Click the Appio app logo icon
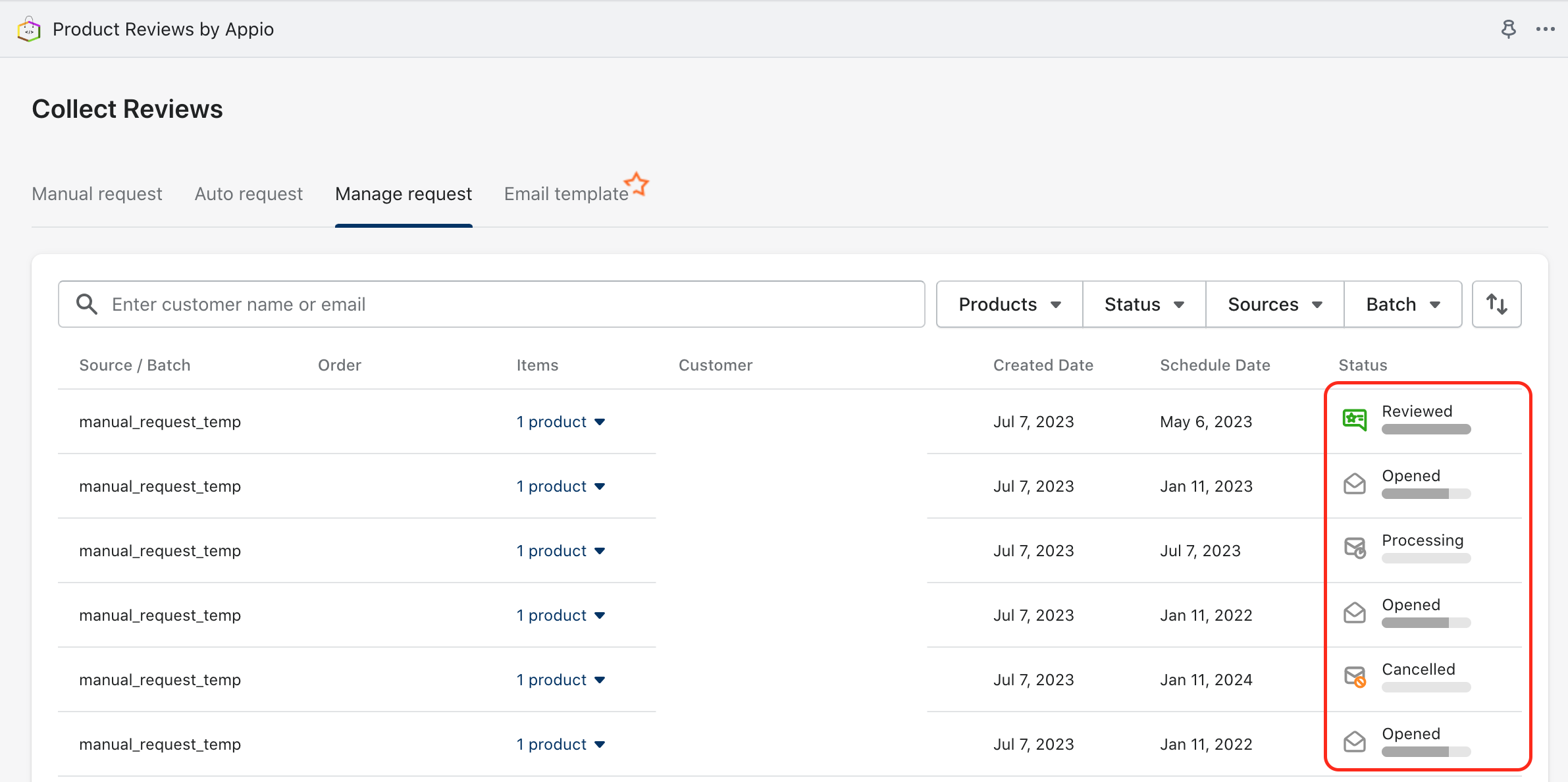Screen dimensions: 1568x782 [x=29, y=30]
